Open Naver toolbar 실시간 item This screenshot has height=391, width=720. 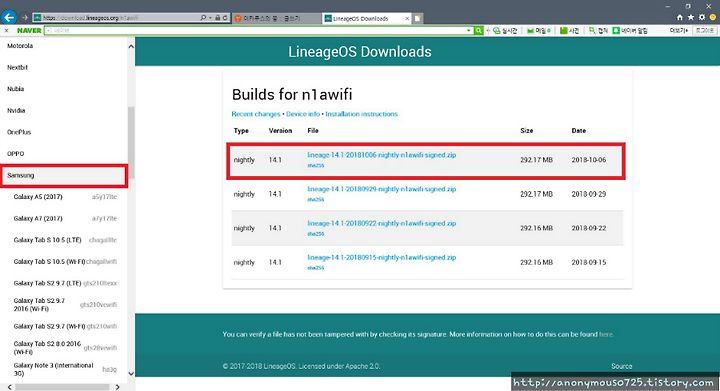tap(506, 31)
